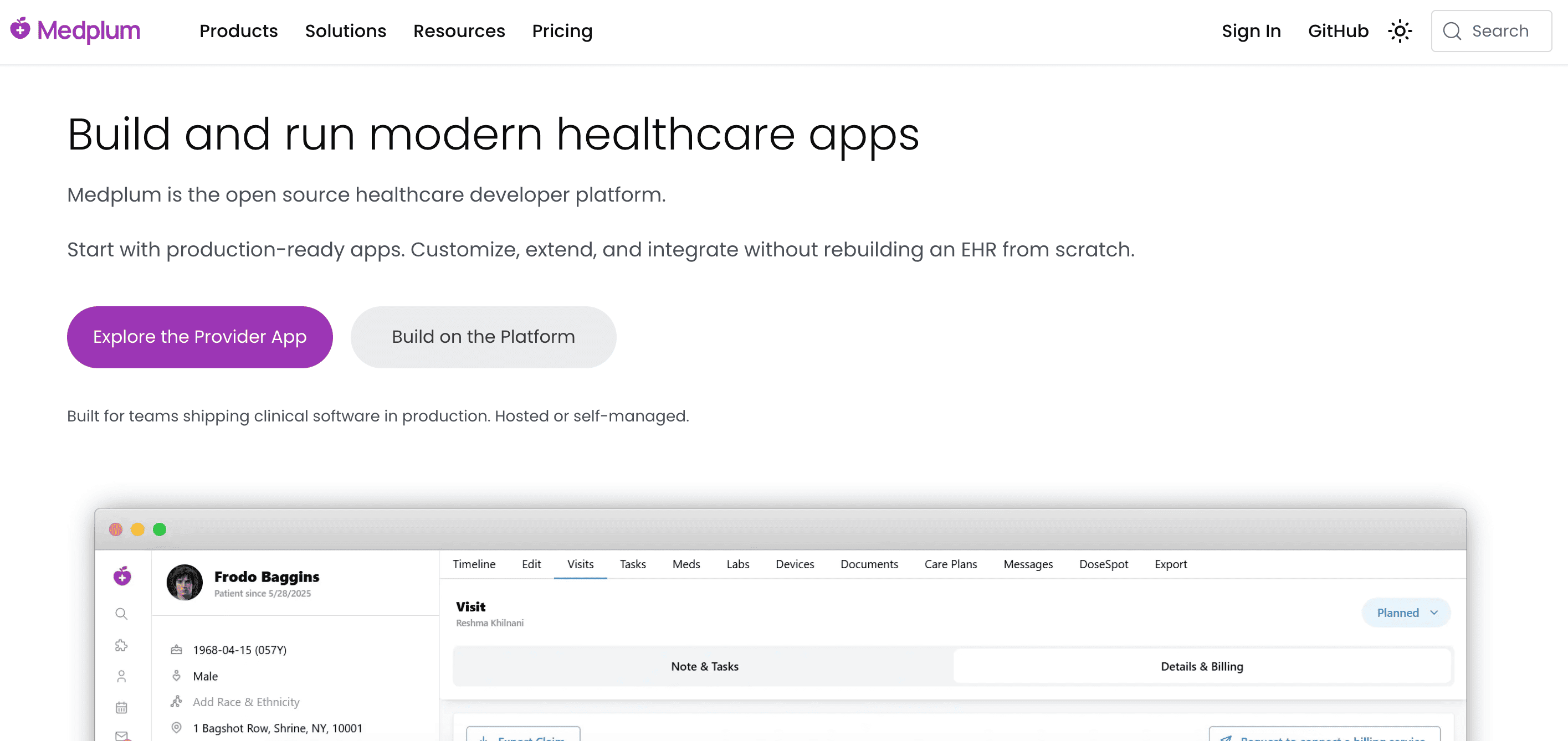Click the plum logo inside app sidebar
Viewport: 1568px width, 741px height.
tap(122, 575)
